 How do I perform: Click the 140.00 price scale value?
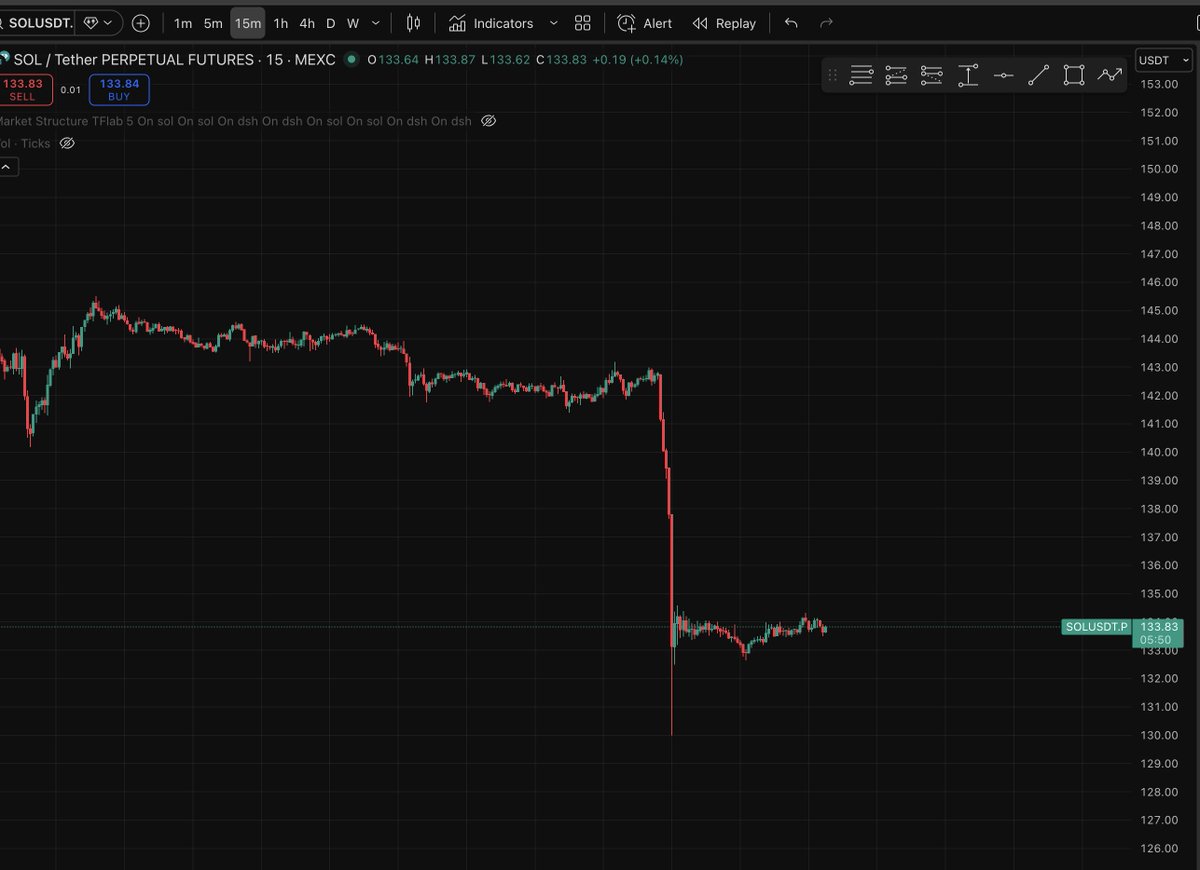(1160, 452)
